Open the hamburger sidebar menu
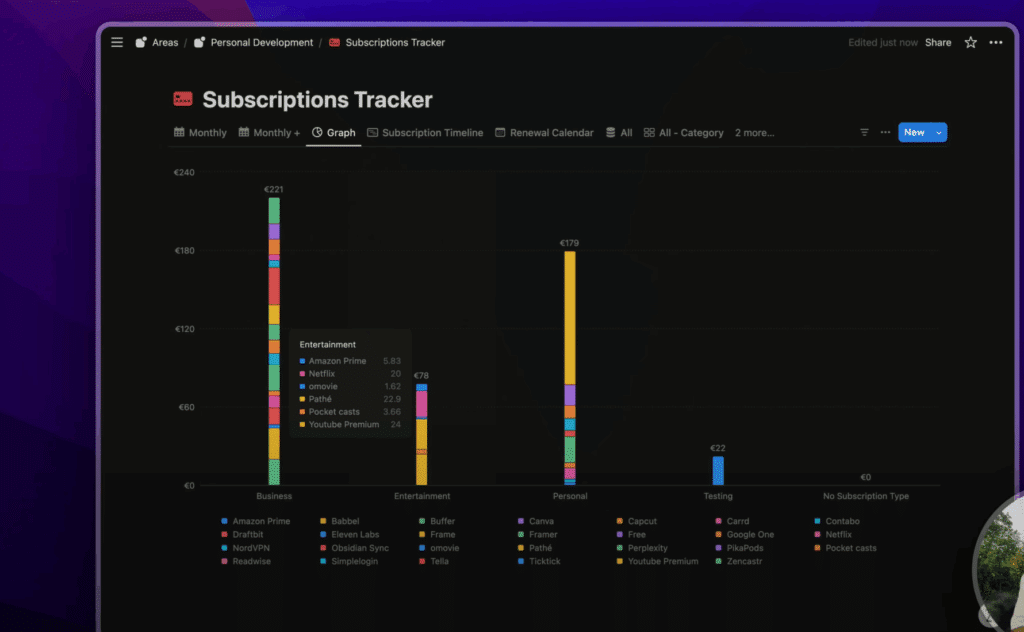The height and width of the screenshot is (632, 1024). 117,43
